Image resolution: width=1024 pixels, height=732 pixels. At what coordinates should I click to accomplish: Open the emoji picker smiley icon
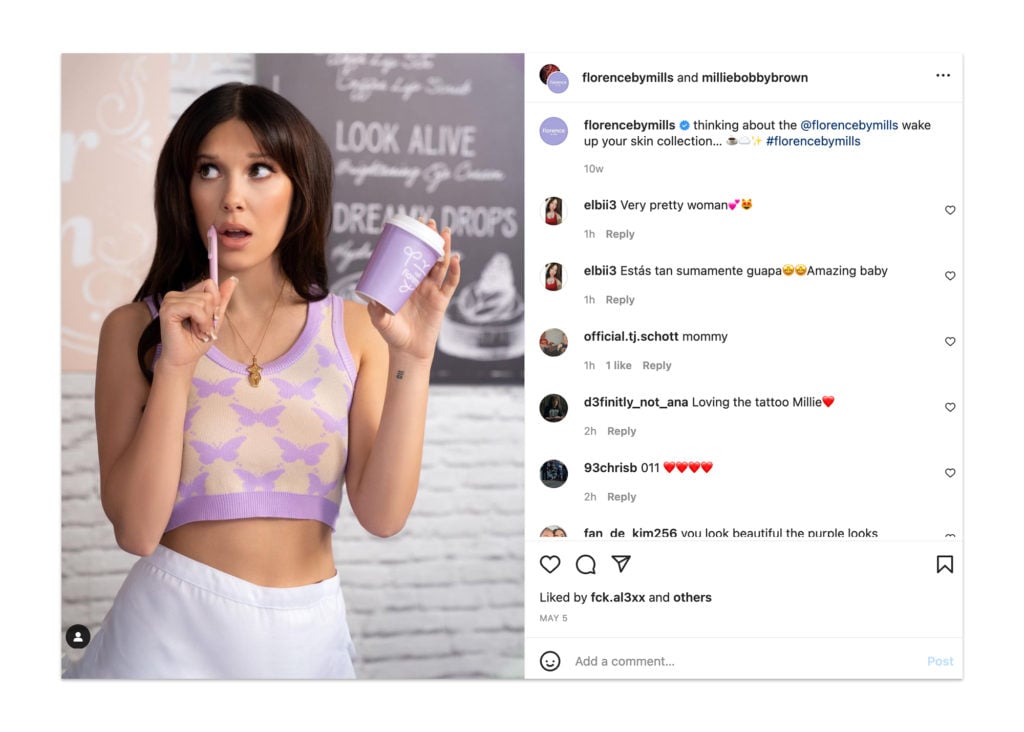coord(550,661)
